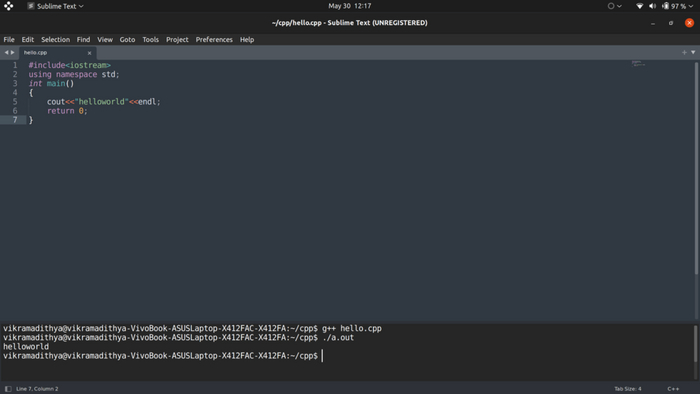Select the hello.cpp tab
Screen dimensions: 700x394
click(57, 53)
